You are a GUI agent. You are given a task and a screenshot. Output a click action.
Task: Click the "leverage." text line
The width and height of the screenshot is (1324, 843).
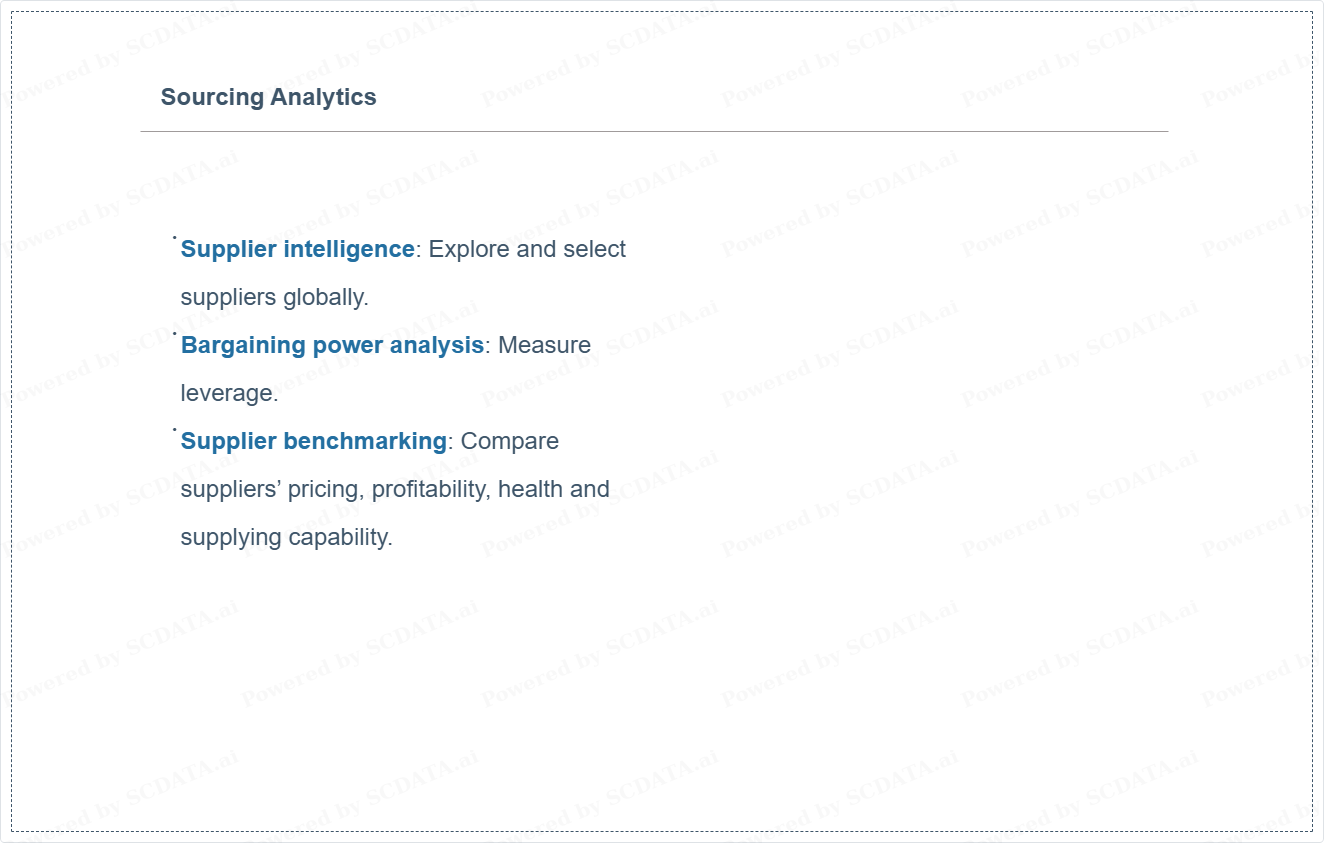pyautogui.click(x=229, y=393)
